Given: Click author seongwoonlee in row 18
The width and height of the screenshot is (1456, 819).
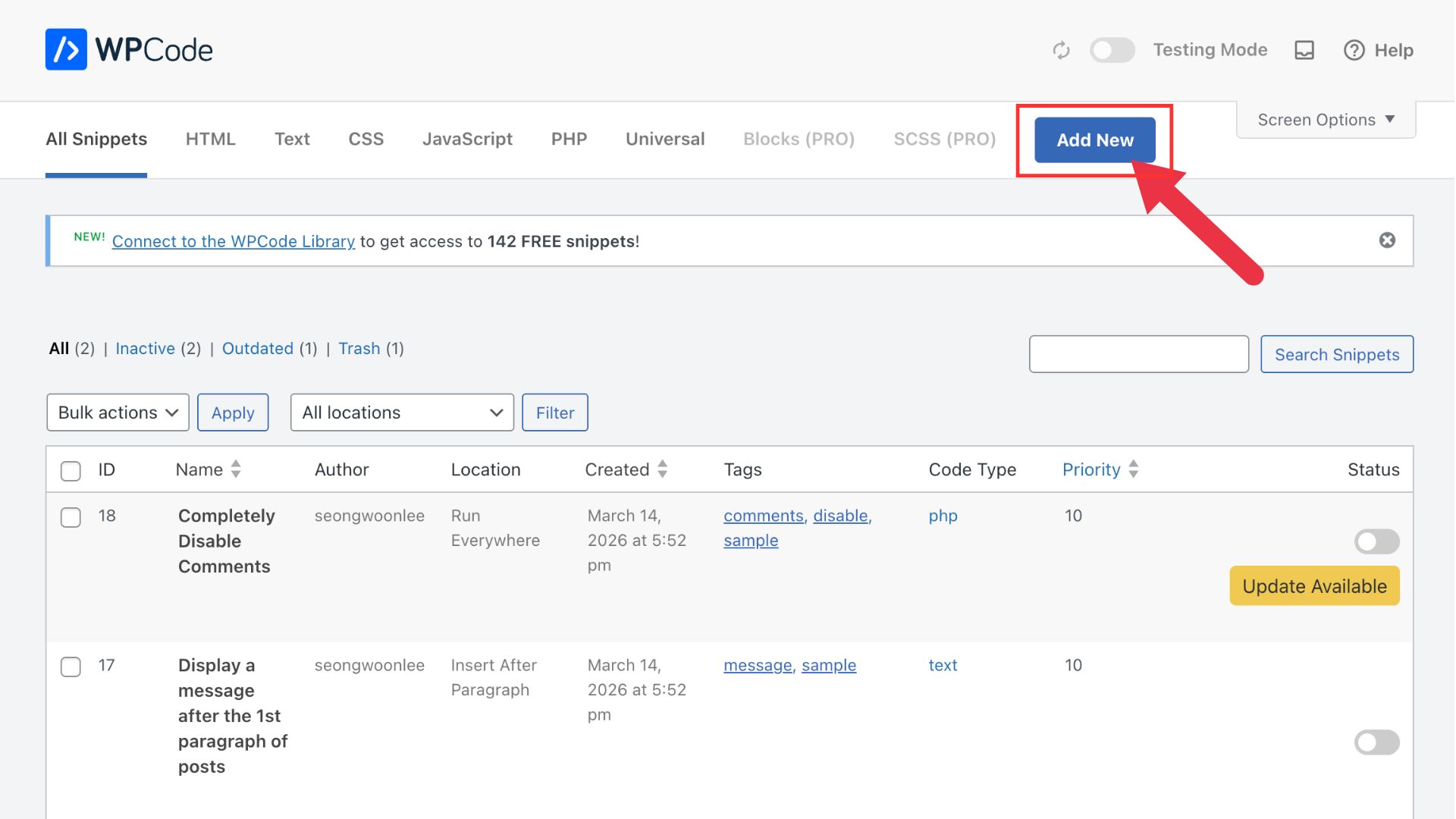Looking at the screenshot, I should click(369, 516).
